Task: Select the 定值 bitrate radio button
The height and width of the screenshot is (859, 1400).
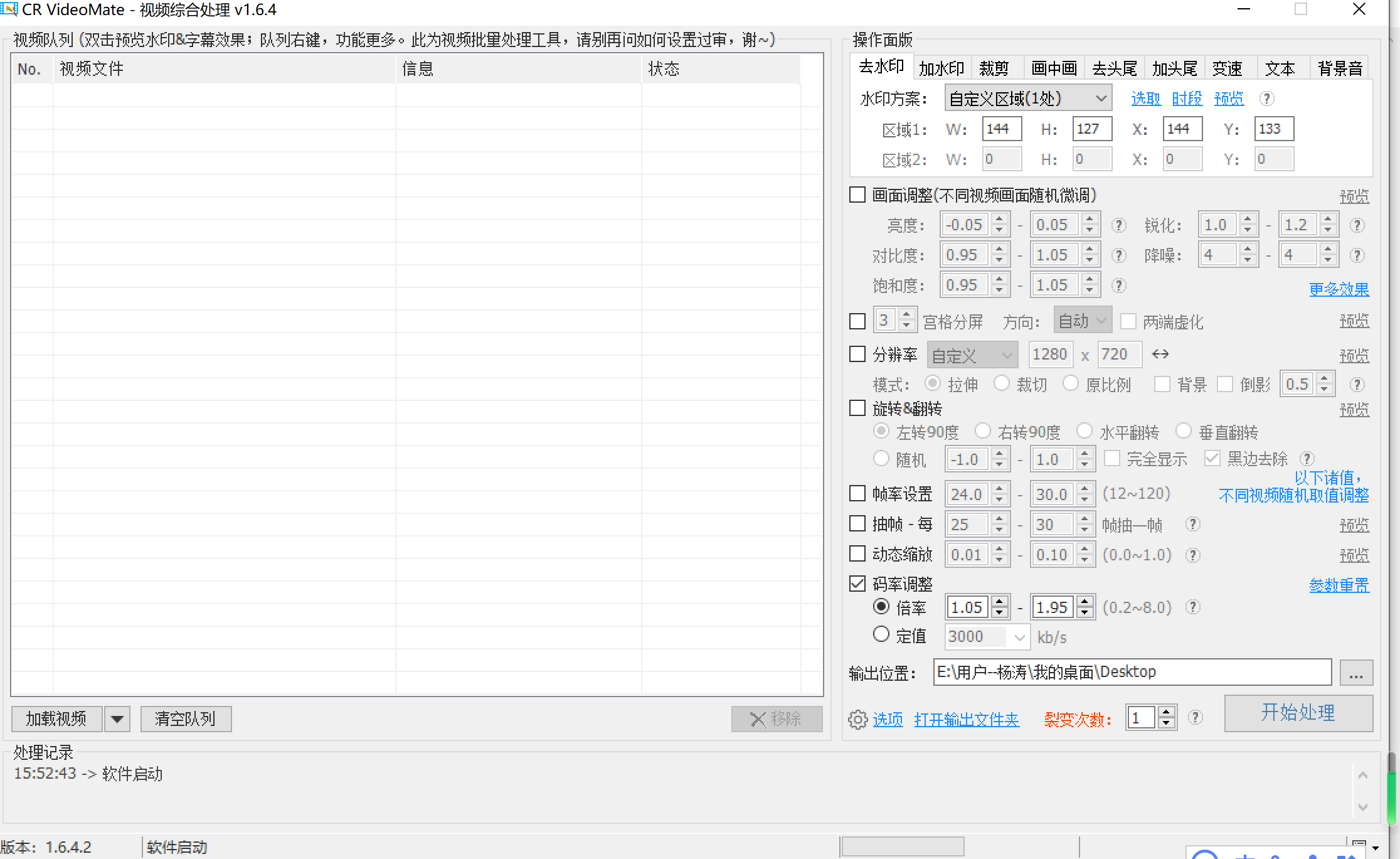Action: (881, 635)
